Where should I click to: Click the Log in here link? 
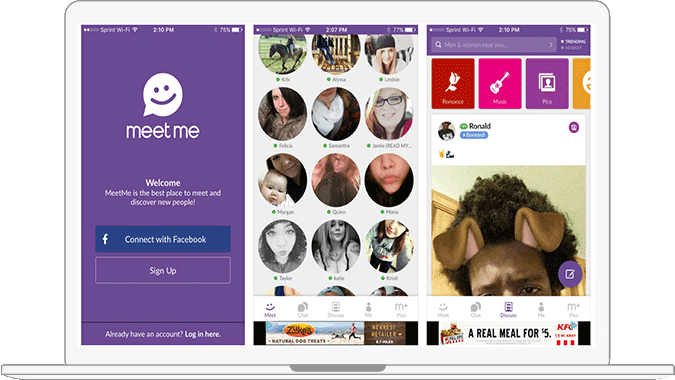[x=203, y=334]
